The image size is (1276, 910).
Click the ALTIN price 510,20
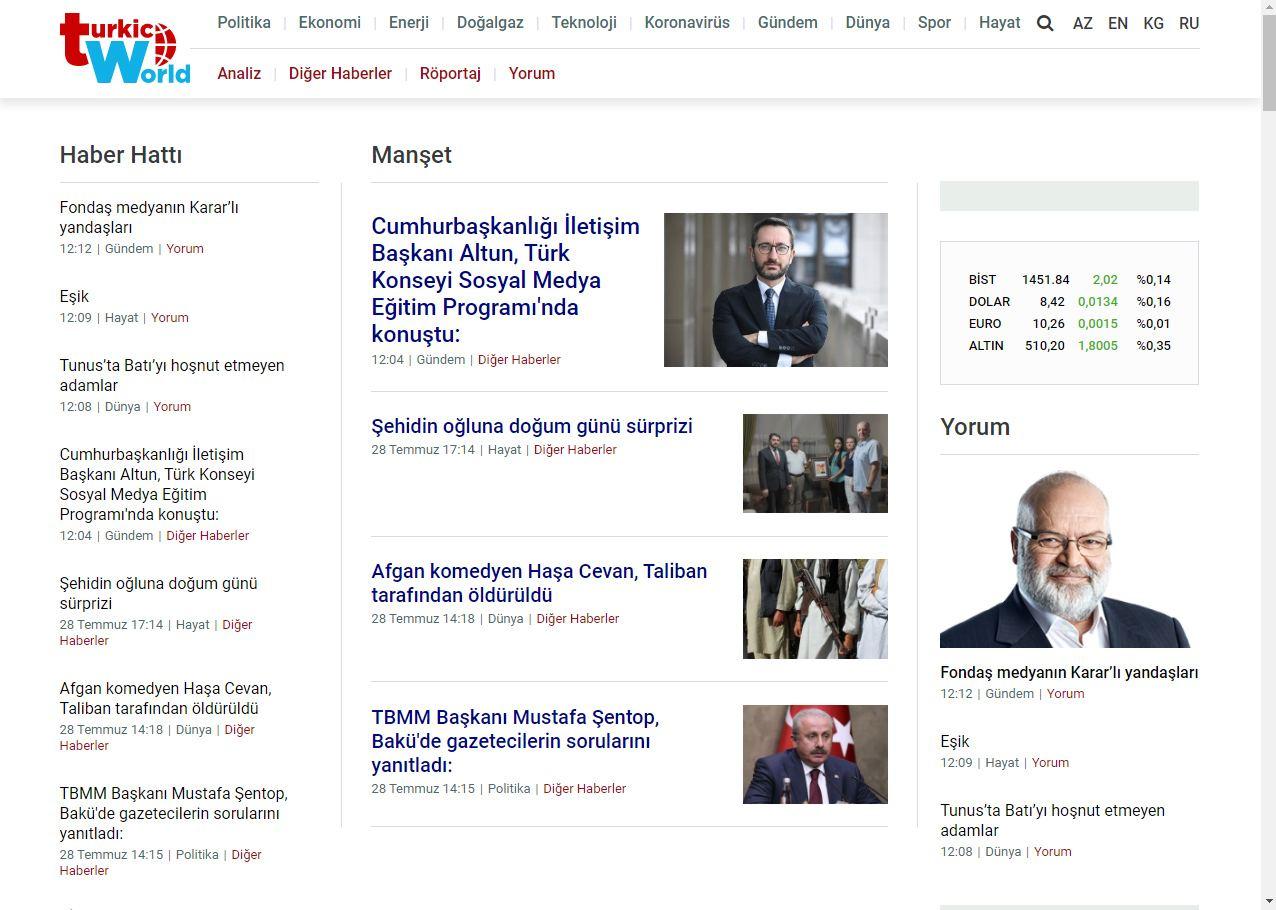coord(1045,346)
